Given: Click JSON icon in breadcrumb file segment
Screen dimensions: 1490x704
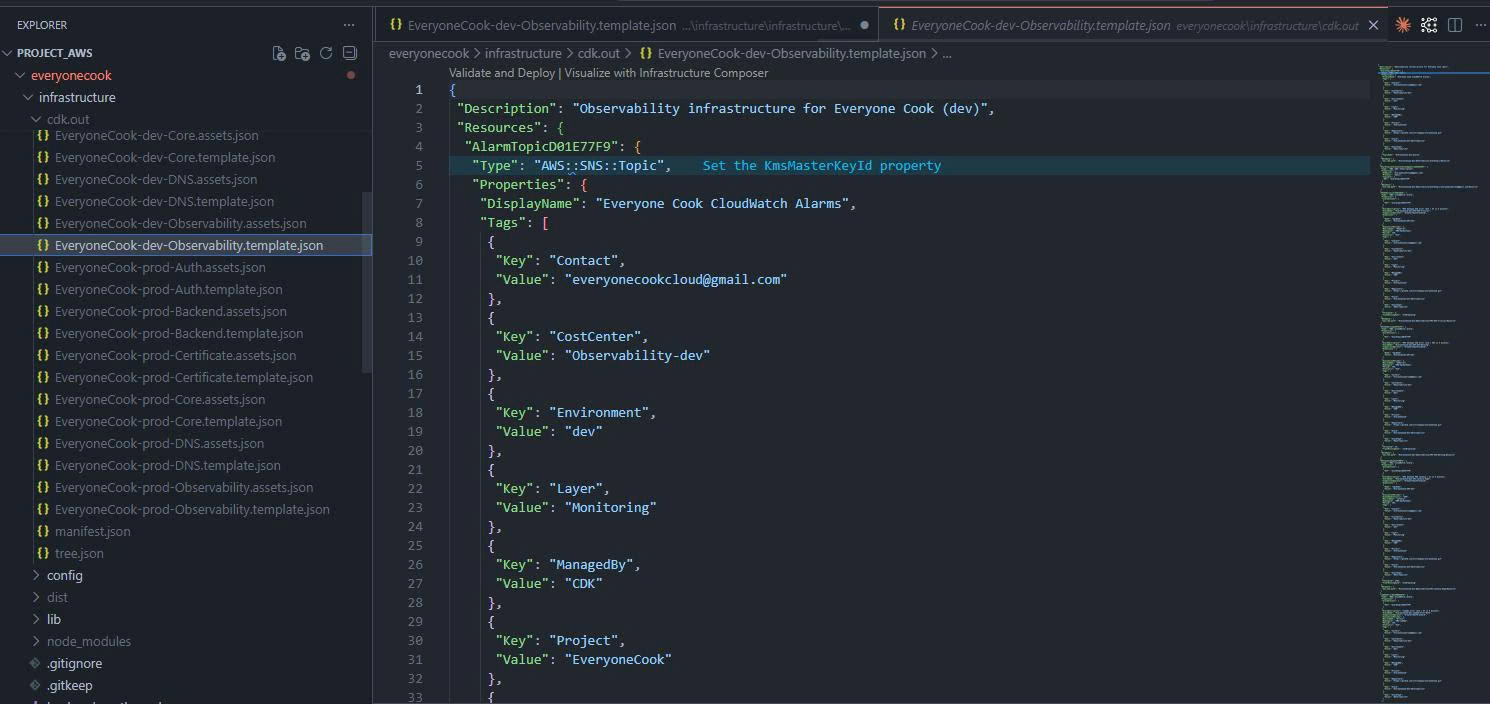Looking at the screenshot, I should 646,53.
